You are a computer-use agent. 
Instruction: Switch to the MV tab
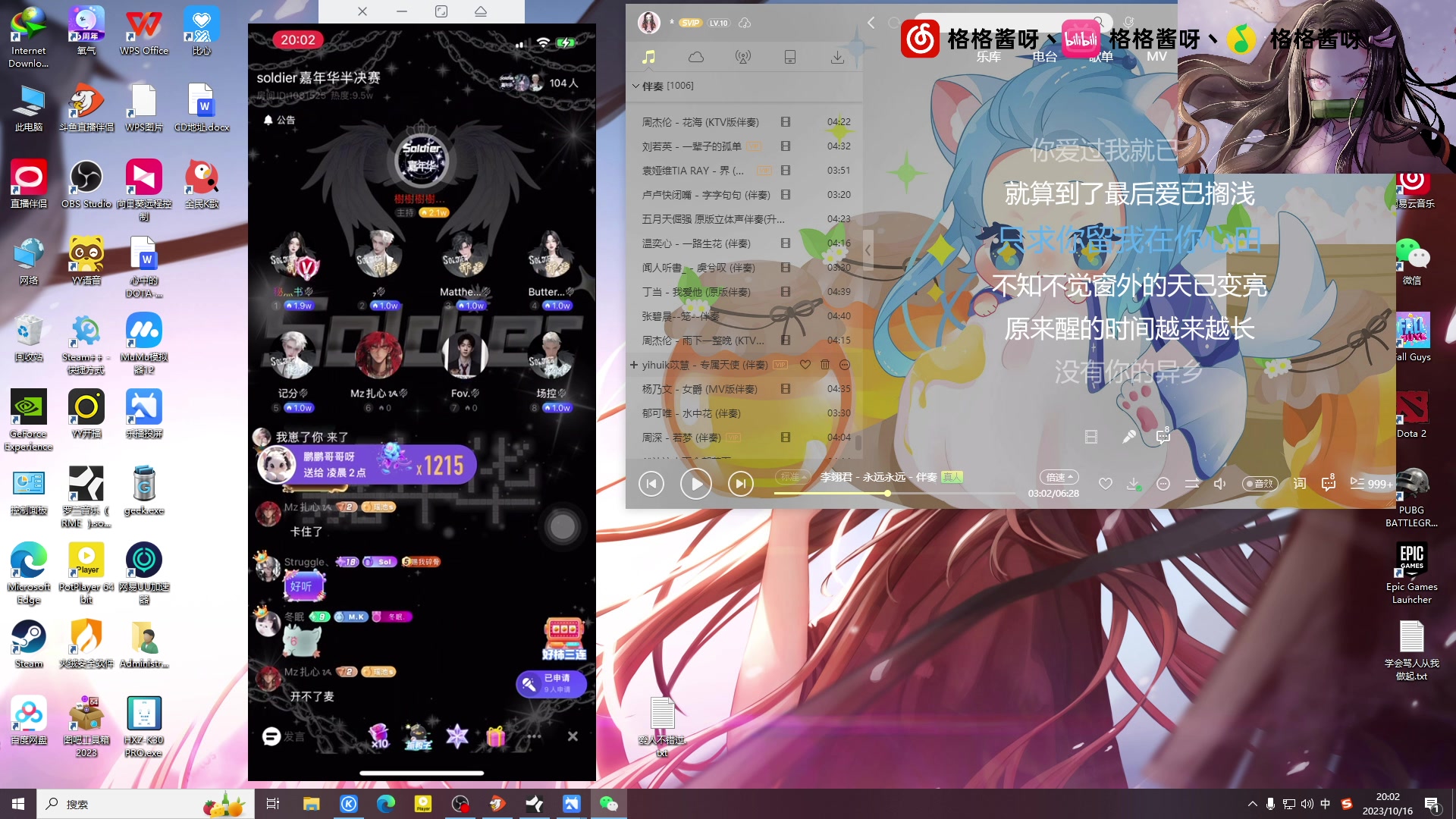1156,57
